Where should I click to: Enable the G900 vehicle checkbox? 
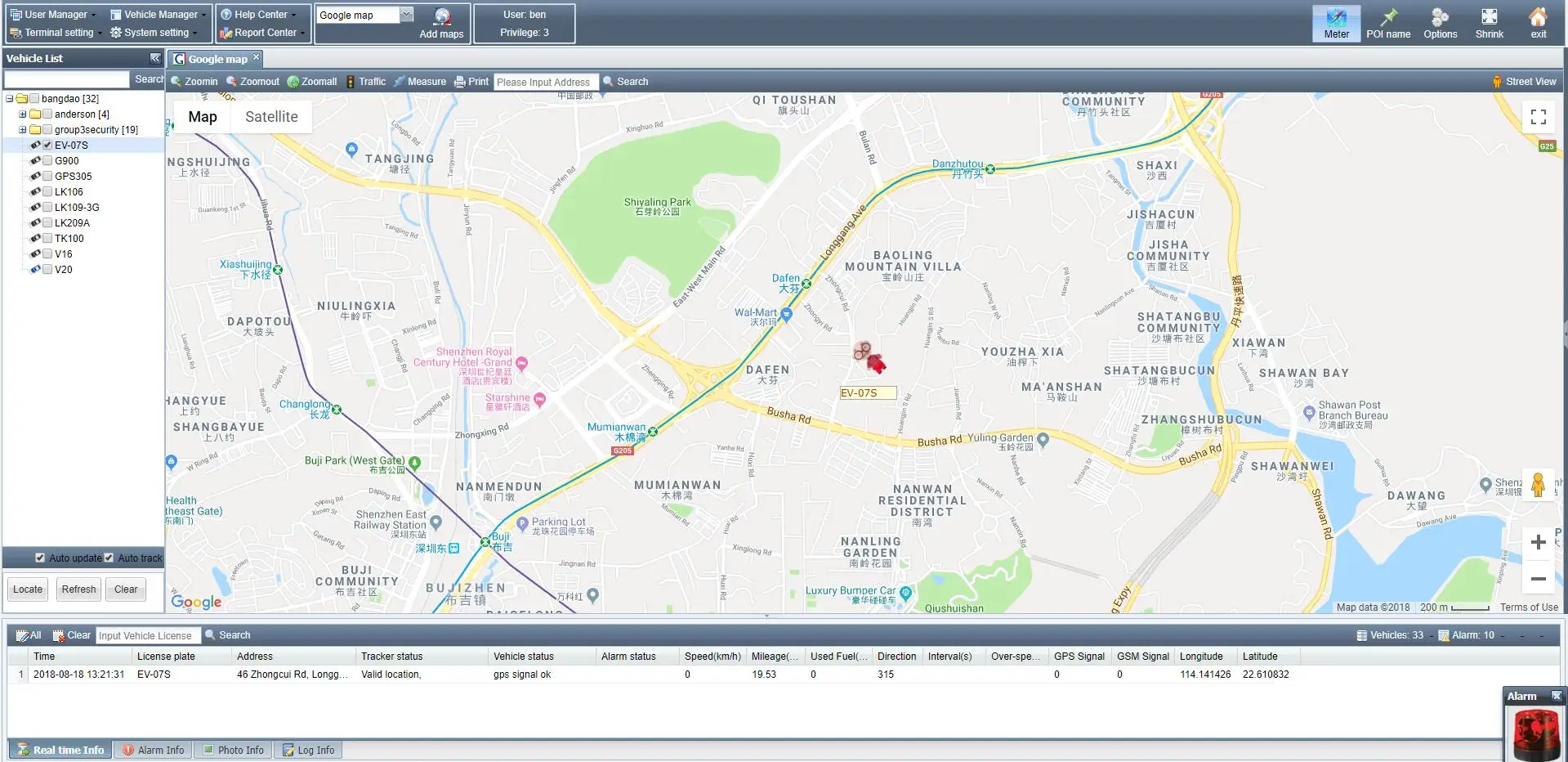(x=47, y=161)
